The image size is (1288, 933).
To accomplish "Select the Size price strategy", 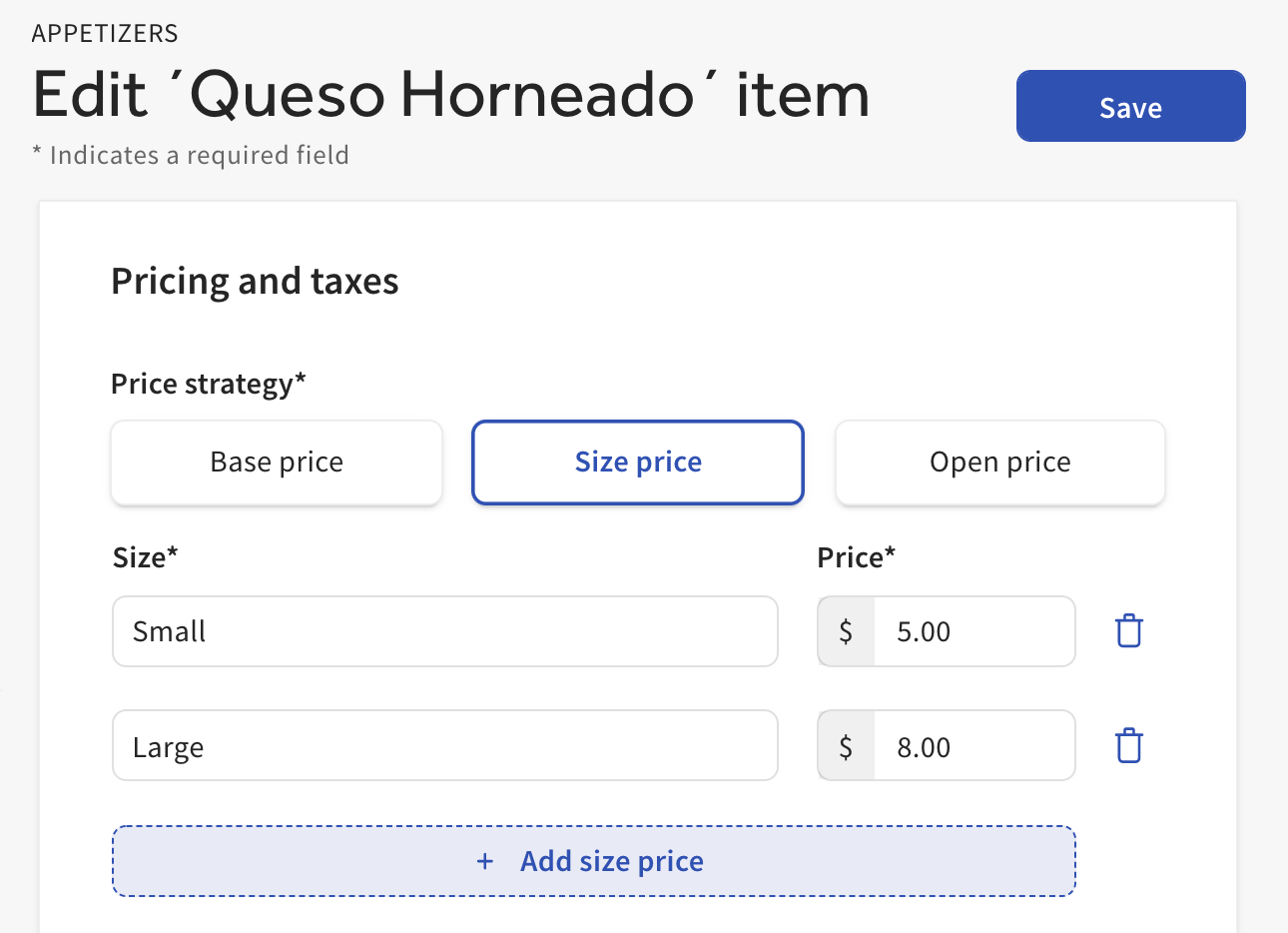I will [x=637, y=462].
